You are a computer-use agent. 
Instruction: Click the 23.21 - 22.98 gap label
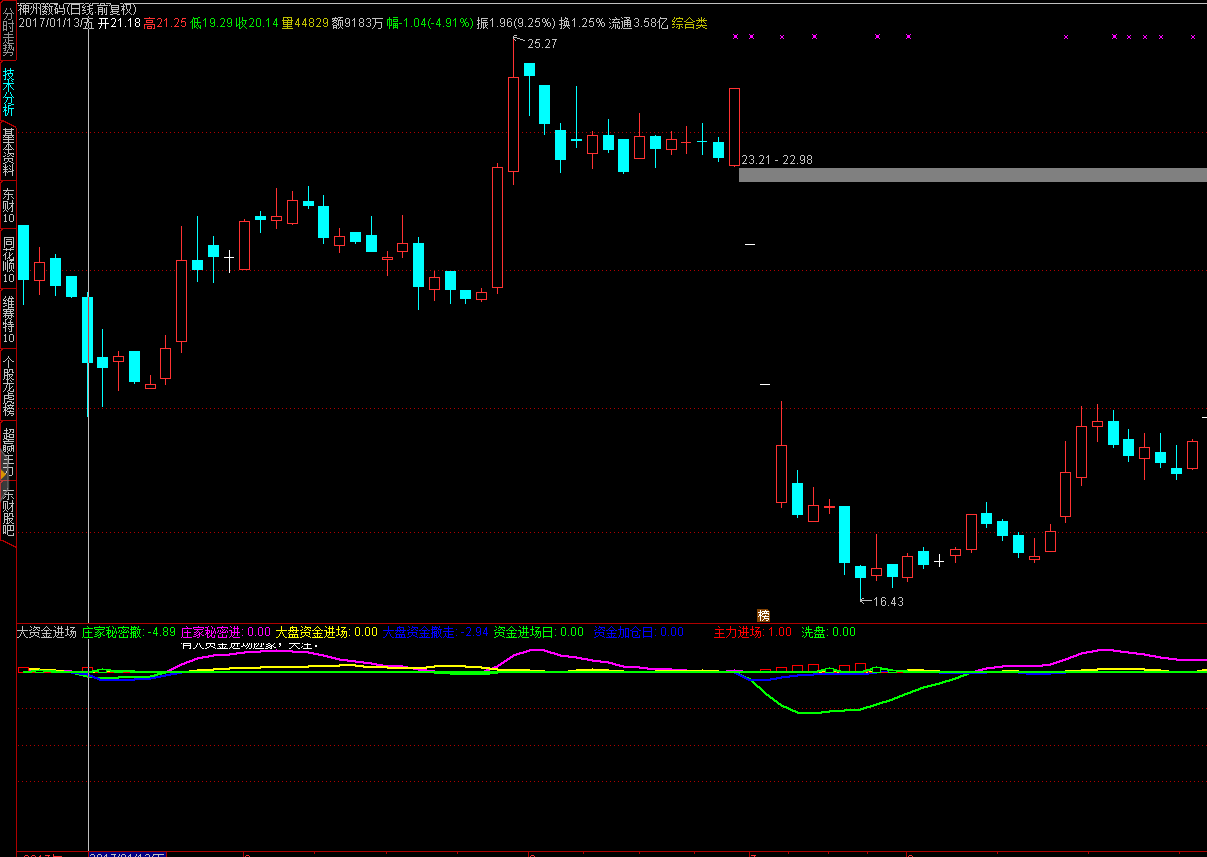[777, 160]
